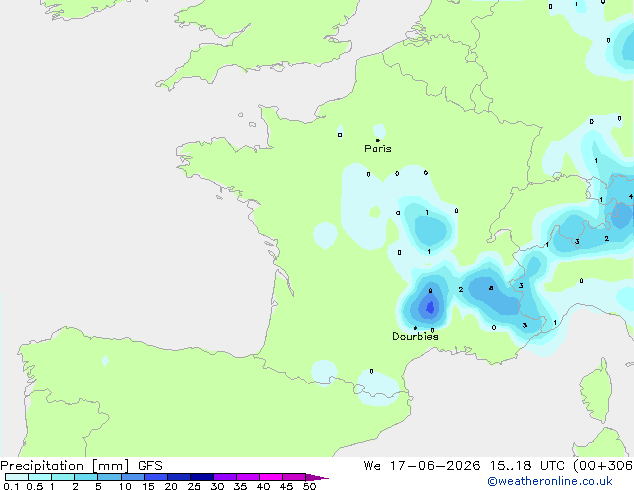
Task: Select the 20–25 mm legend swatch
Action: point(178,477)
